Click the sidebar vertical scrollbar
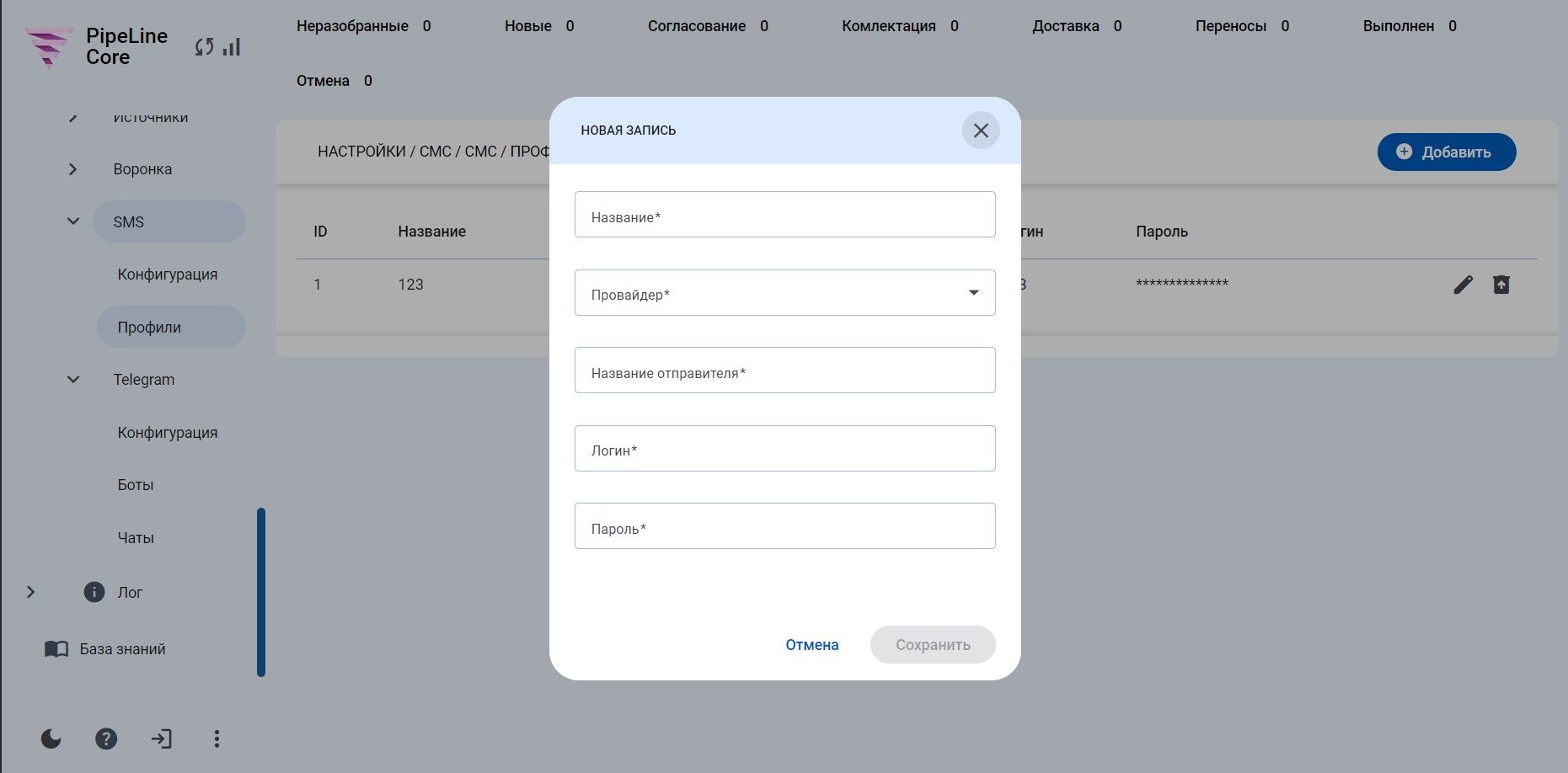The width and height of the screenshot is (1568, 773). 261,592
